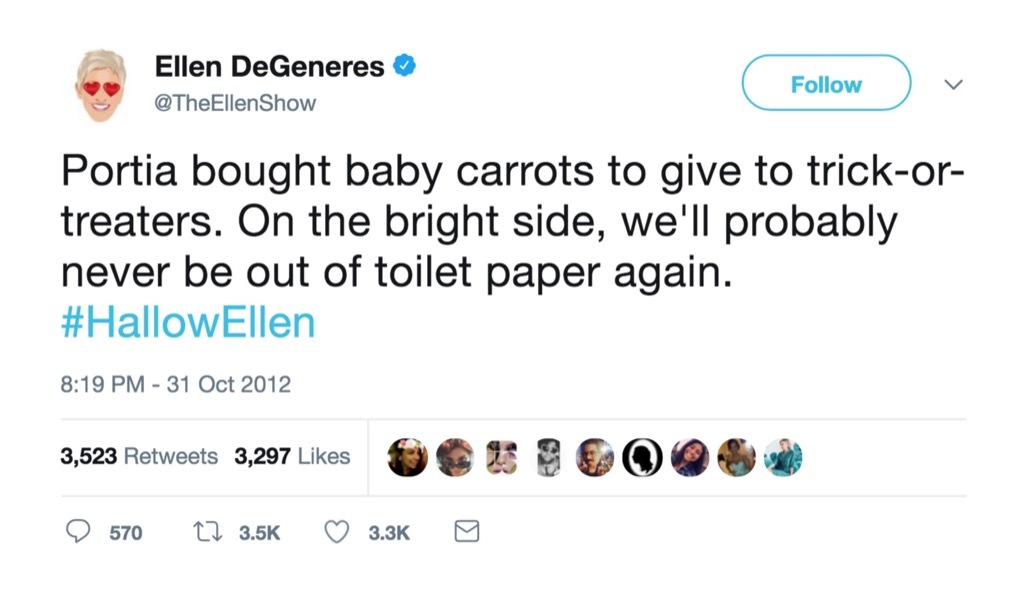Click the first liker avatar thumbnail

[x=407, y=456]
